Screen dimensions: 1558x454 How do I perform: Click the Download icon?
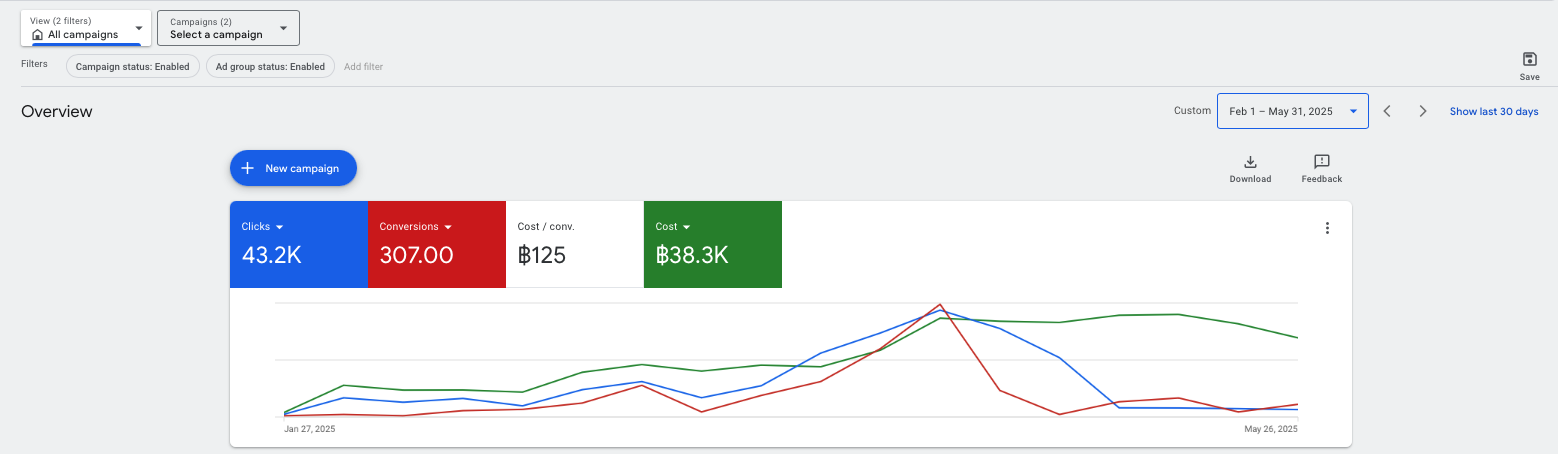pos(1250,162)
